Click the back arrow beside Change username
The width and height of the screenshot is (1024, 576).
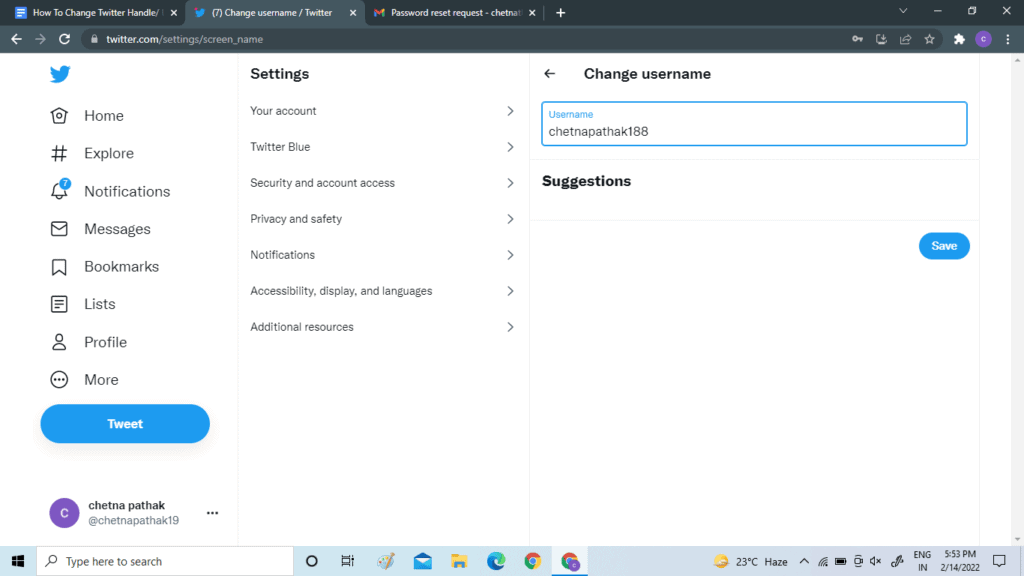pyautogui.click(x=549, y=74)
